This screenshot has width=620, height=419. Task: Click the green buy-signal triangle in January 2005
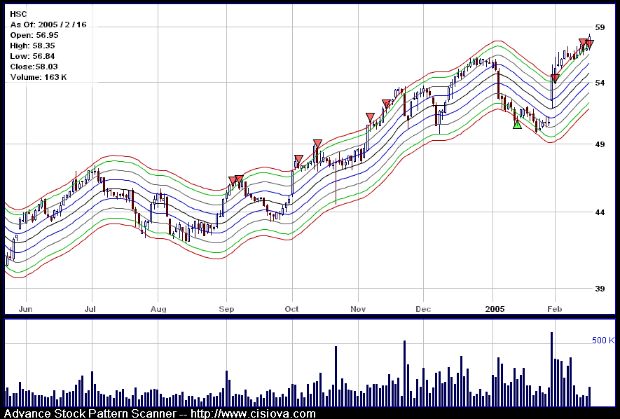click(517, 125)
